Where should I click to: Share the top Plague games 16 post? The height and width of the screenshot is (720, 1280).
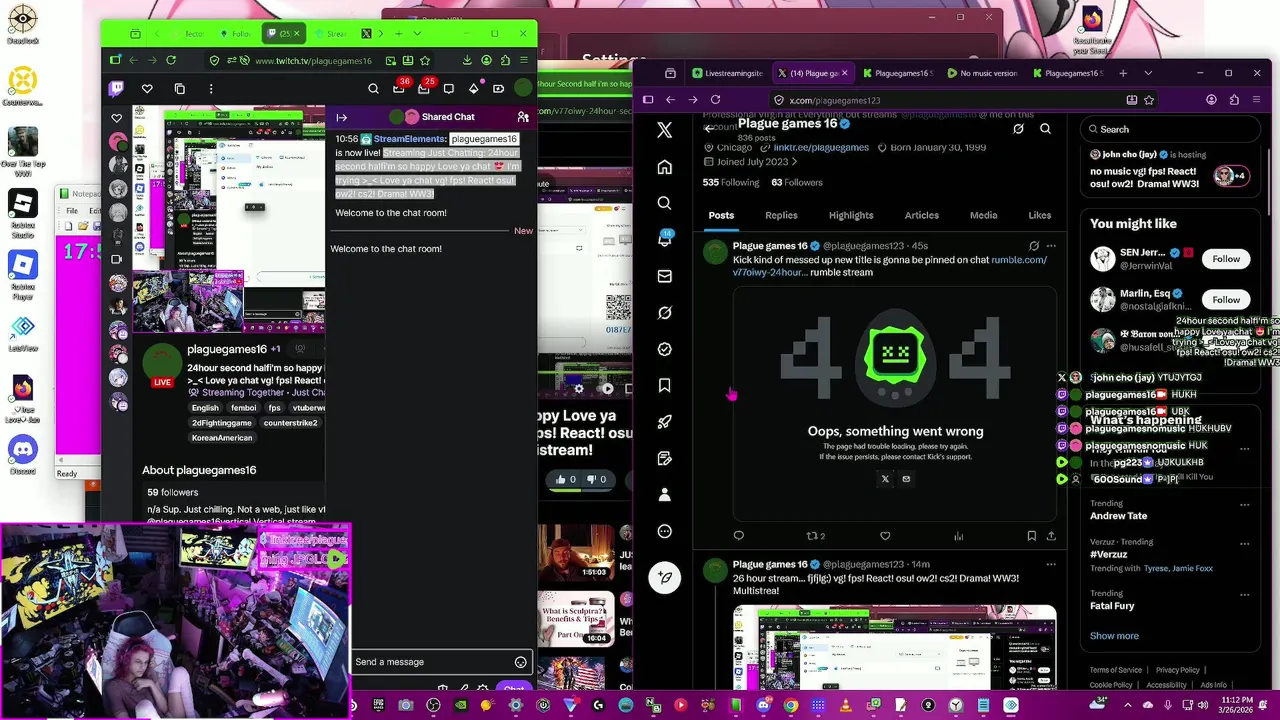click(1051, 536)
